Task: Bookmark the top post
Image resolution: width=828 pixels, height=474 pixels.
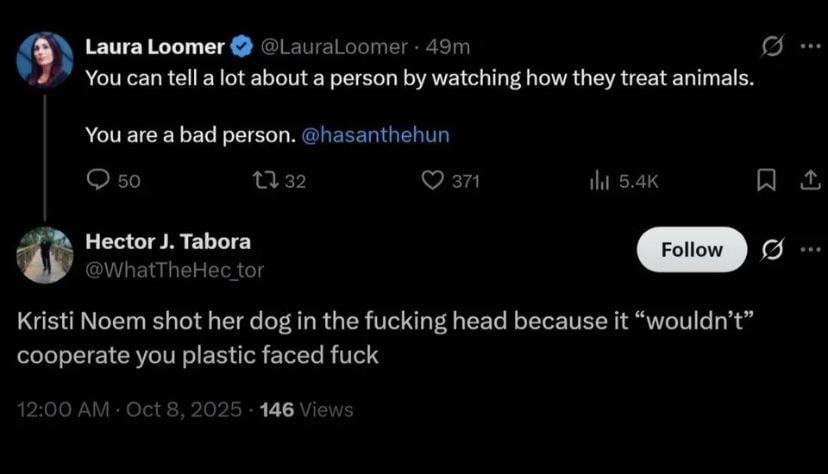Action: 766,180
